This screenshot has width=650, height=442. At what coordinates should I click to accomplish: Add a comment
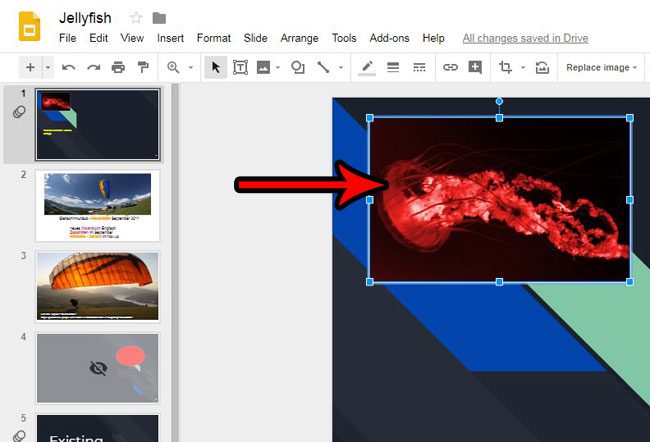[475, 67]
